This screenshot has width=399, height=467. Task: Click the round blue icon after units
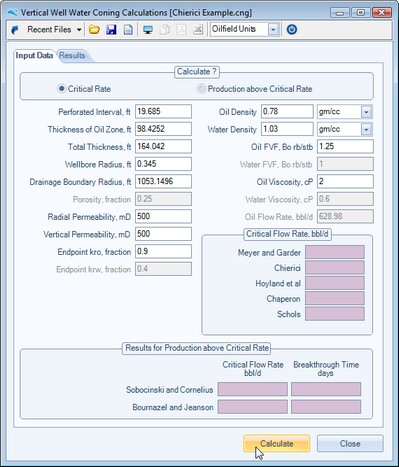tap(292, 30)
